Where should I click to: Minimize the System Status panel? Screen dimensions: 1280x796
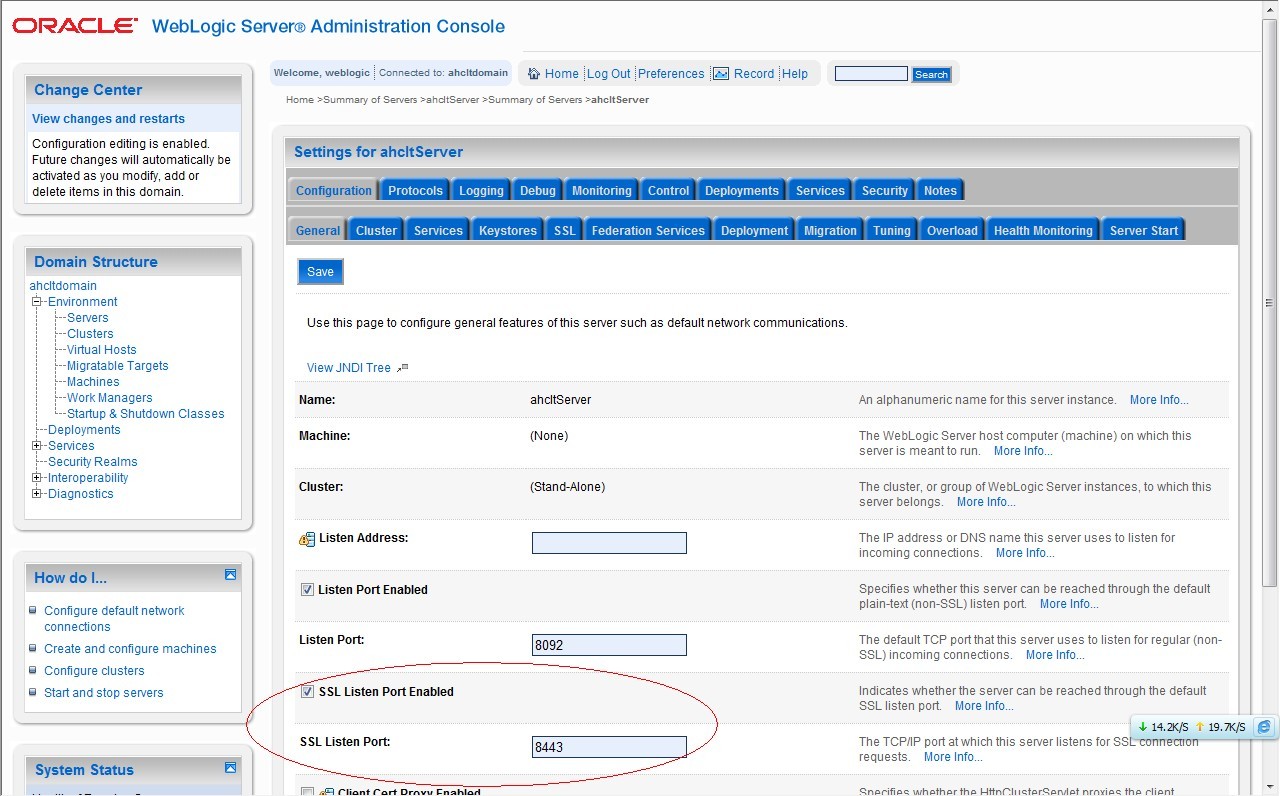[230, 768]
